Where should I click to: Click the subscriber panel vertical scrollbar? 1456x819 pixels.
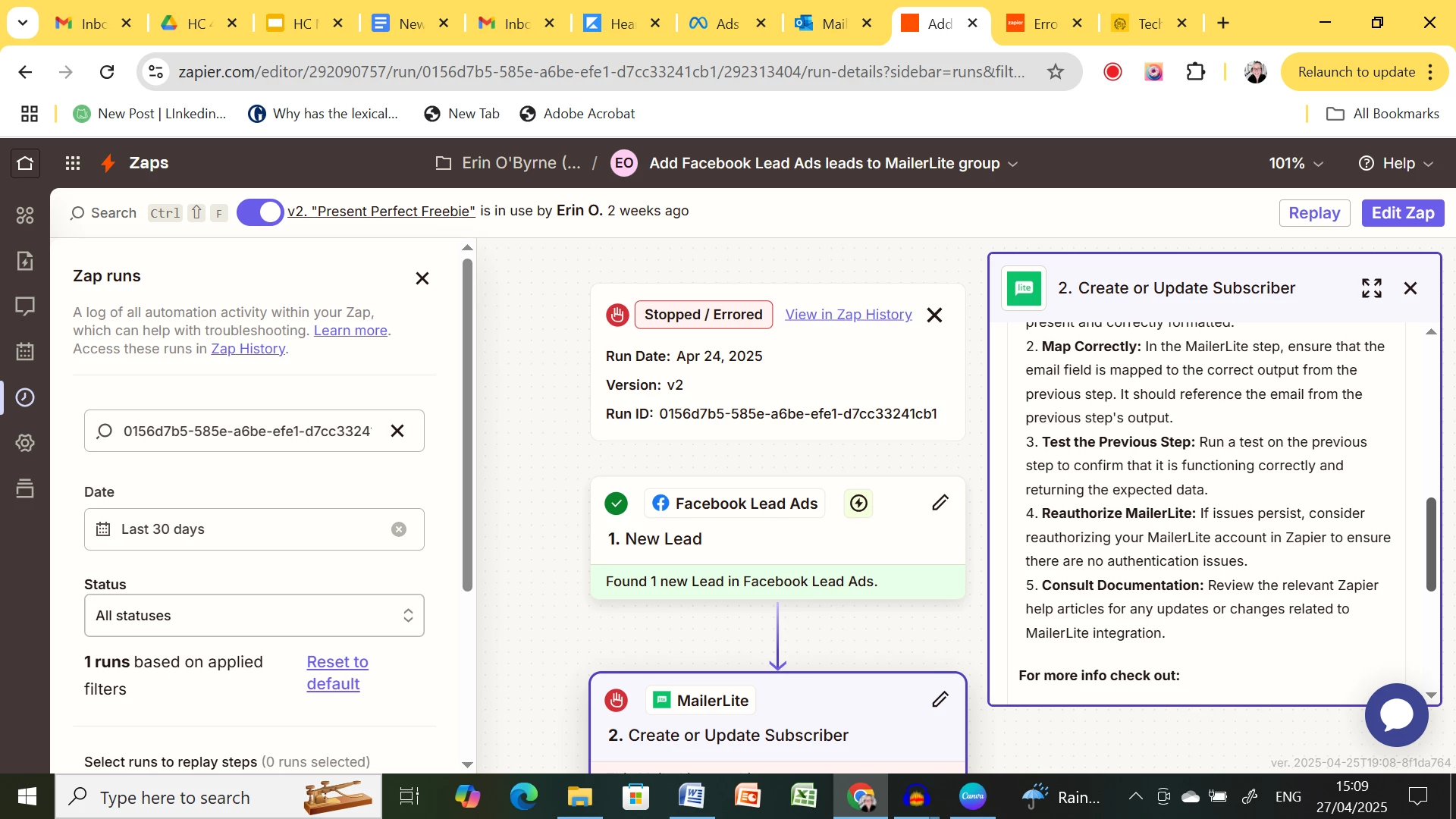1431,544
